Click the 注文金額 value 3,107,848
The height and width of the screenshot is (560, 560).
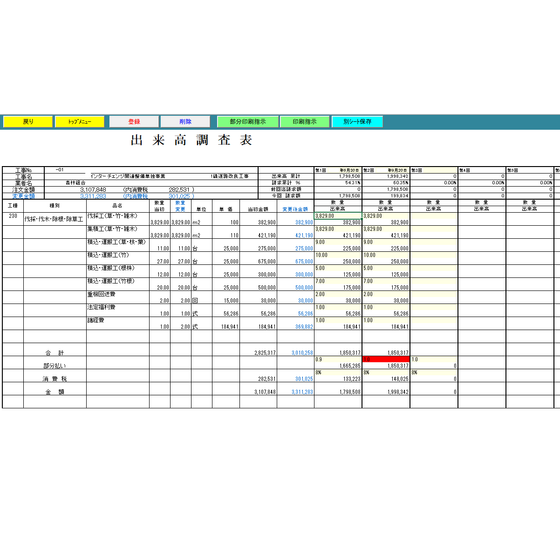[93, 189]
